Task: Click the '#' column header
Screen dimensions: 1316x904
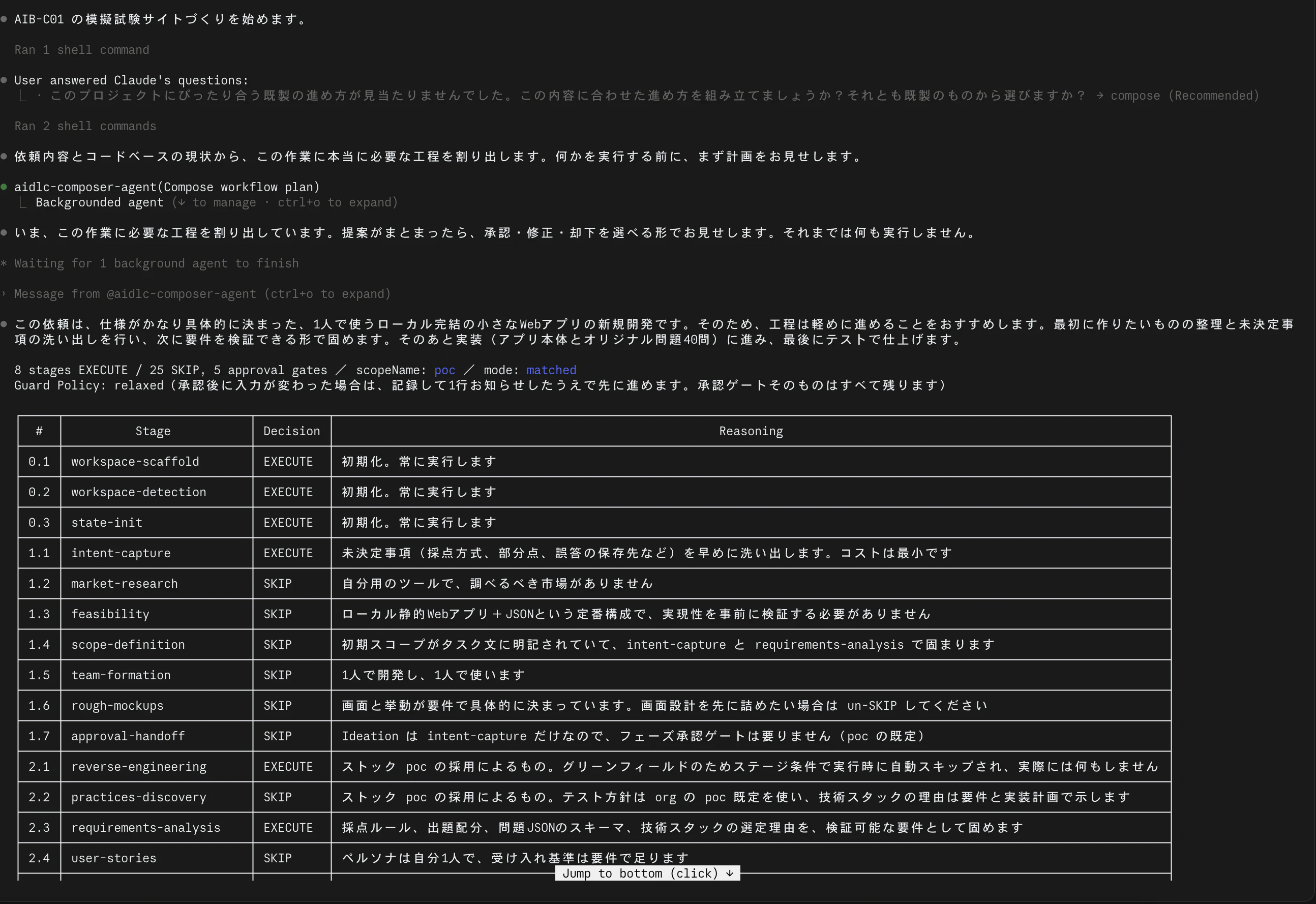Action: 39,431
